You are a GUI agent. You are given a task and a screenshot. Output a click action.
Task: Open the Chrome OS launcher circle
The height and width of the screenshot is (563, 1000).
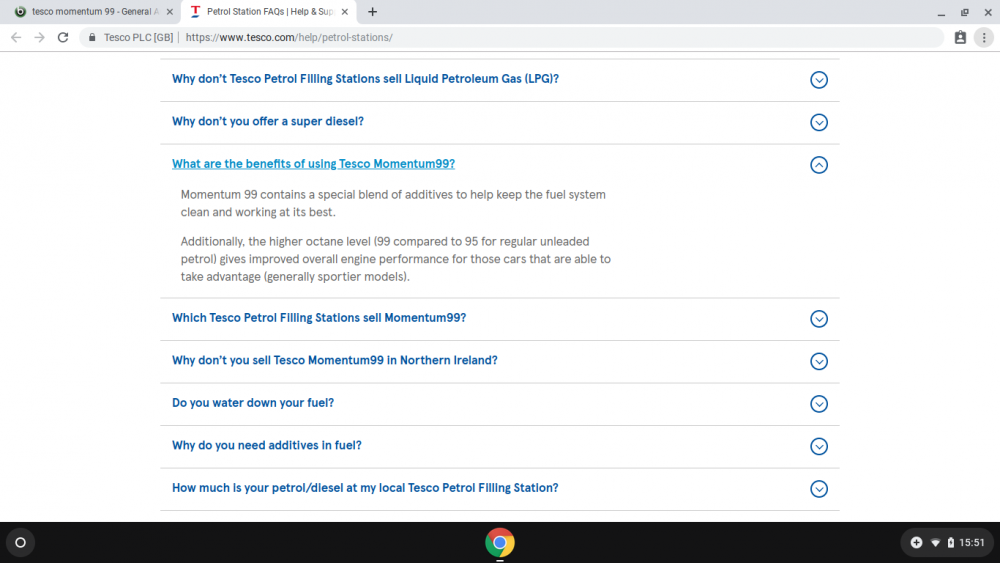[20, 543]
